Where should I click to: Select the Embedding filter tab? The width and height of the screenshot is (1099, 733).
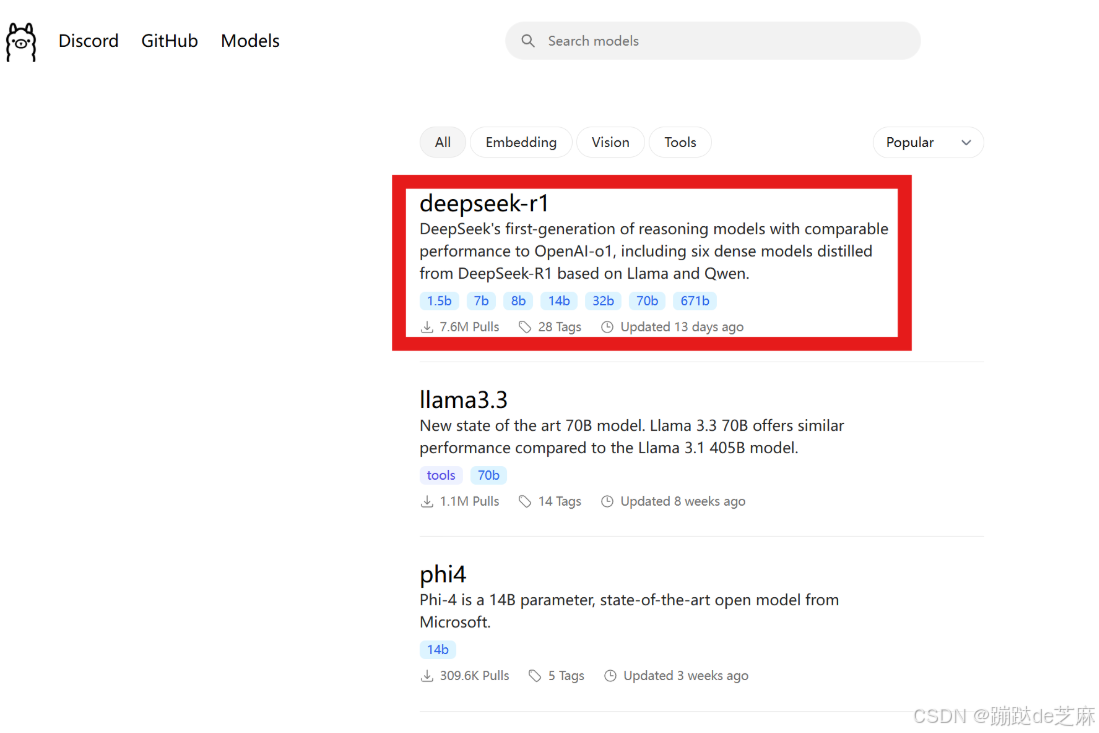click(x=521, y=142)
